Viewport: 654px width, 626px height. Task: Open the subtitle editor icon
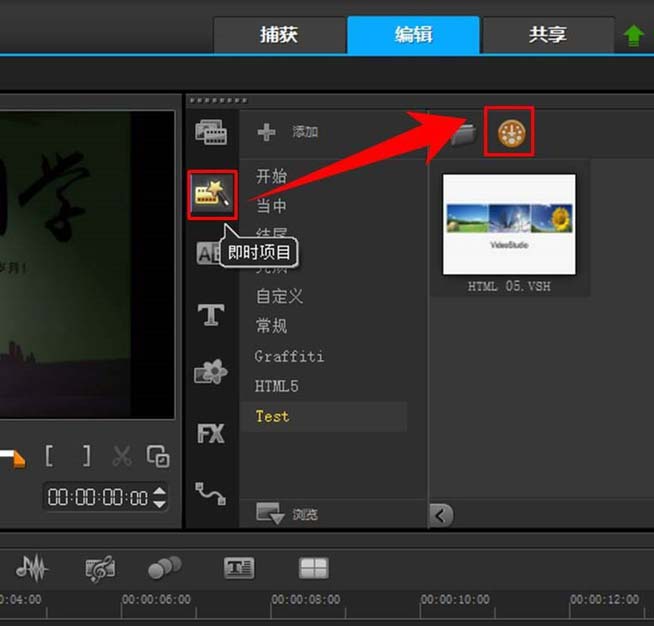point(239,568)
